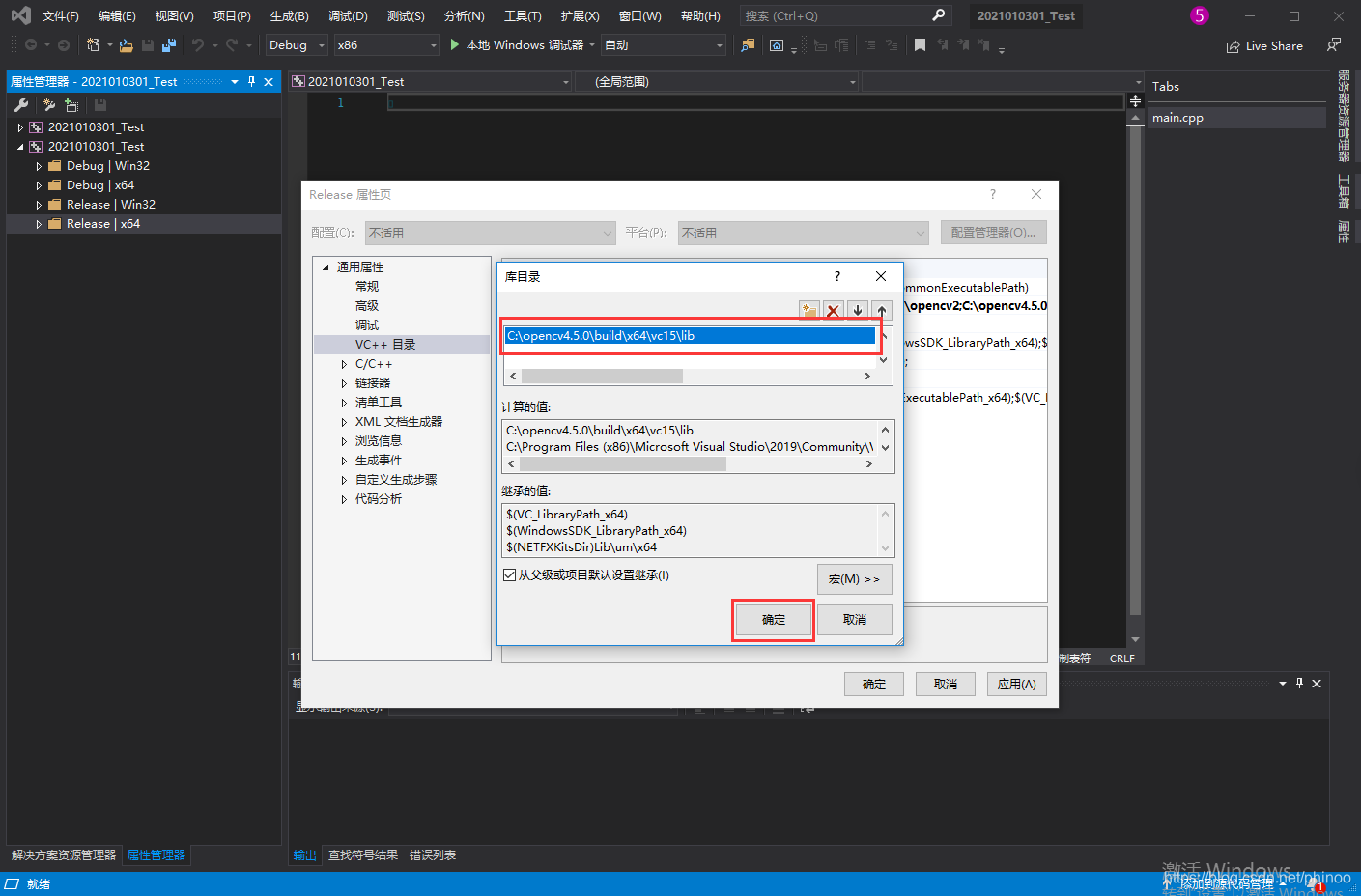
Task: Expand the Release | x64 folder
Action: 39,224
